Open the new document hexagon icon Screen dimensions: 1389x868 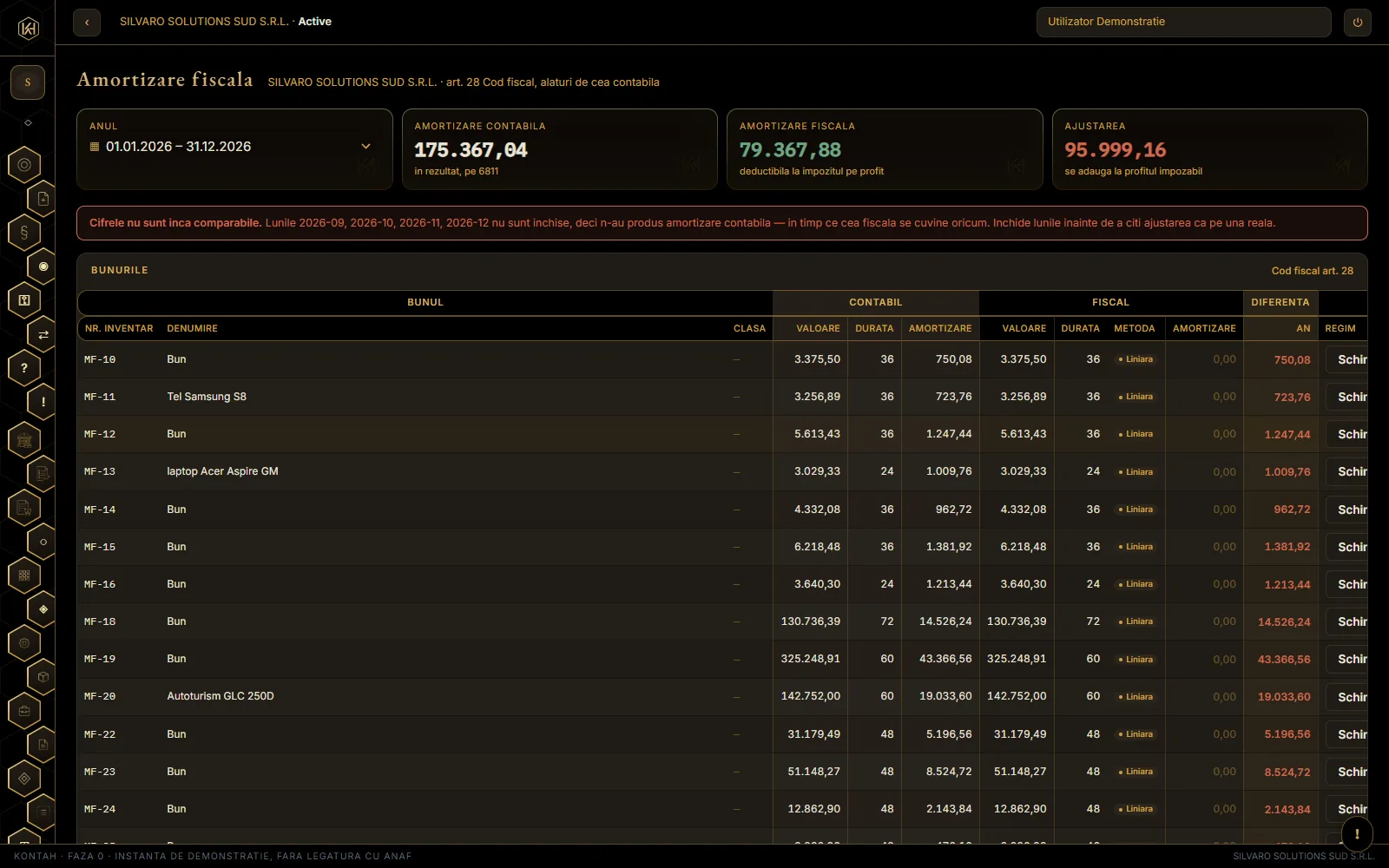pos(43,199)
